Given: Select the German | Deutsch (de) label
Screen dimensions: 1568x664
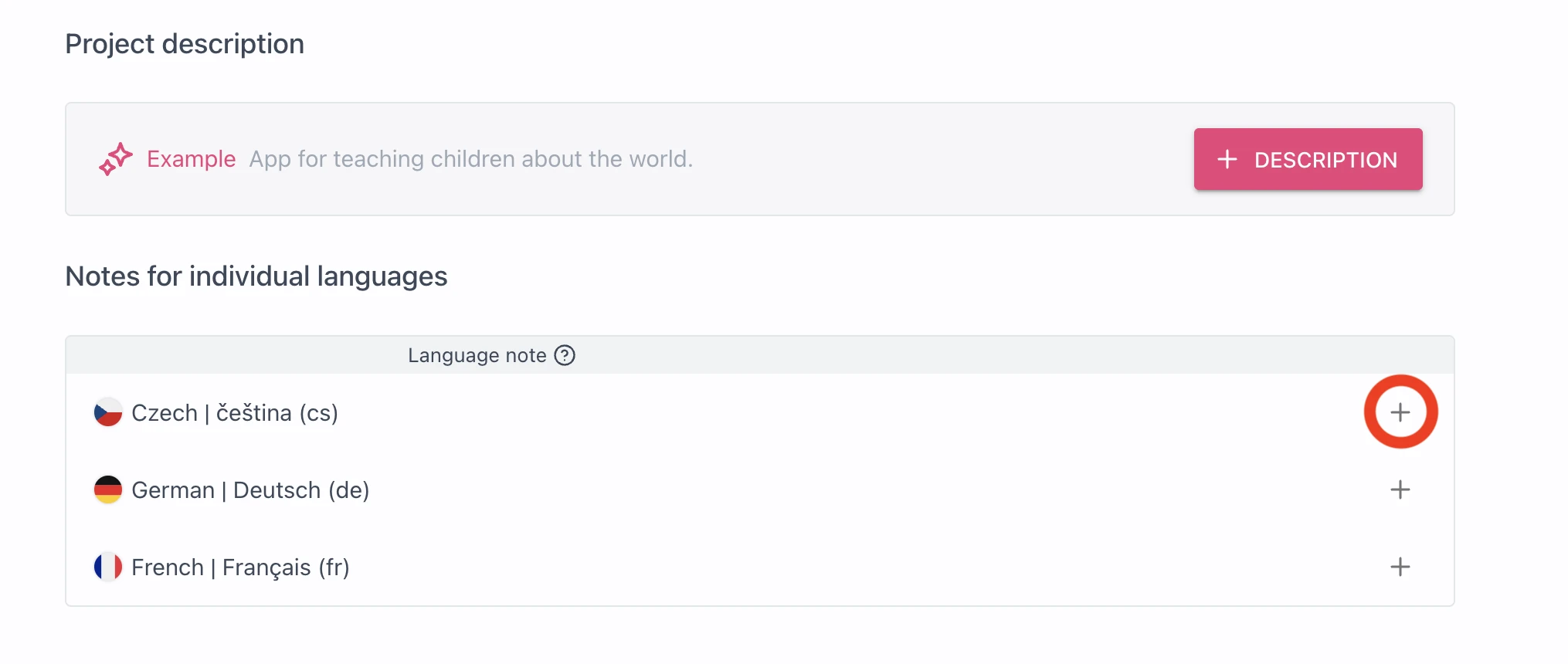Looking at the screenshot, I should pyautogui.click(x=250, y=490).
